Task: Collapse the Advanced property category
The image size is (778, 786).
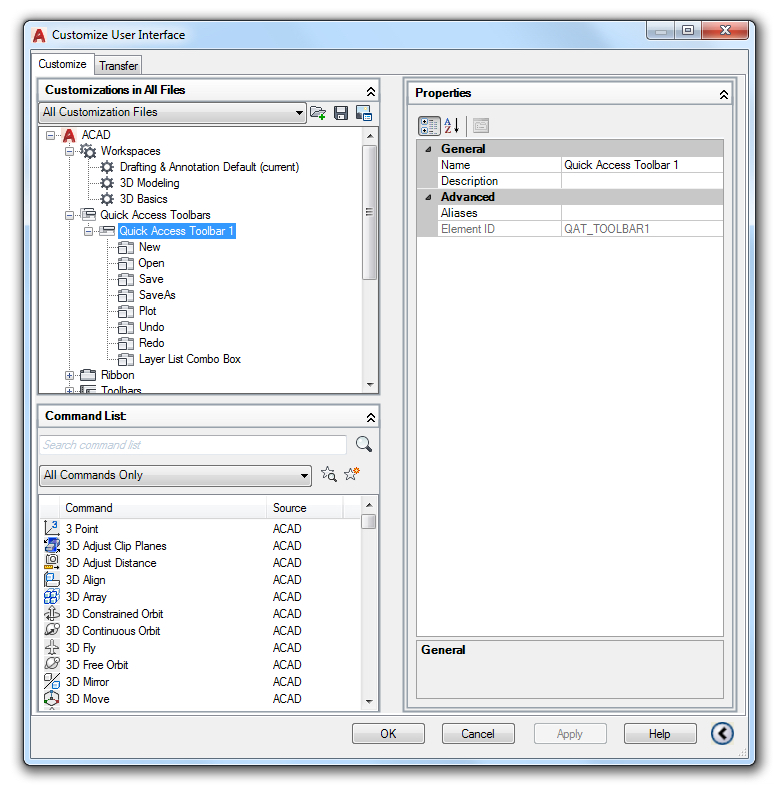Action: 428,197
